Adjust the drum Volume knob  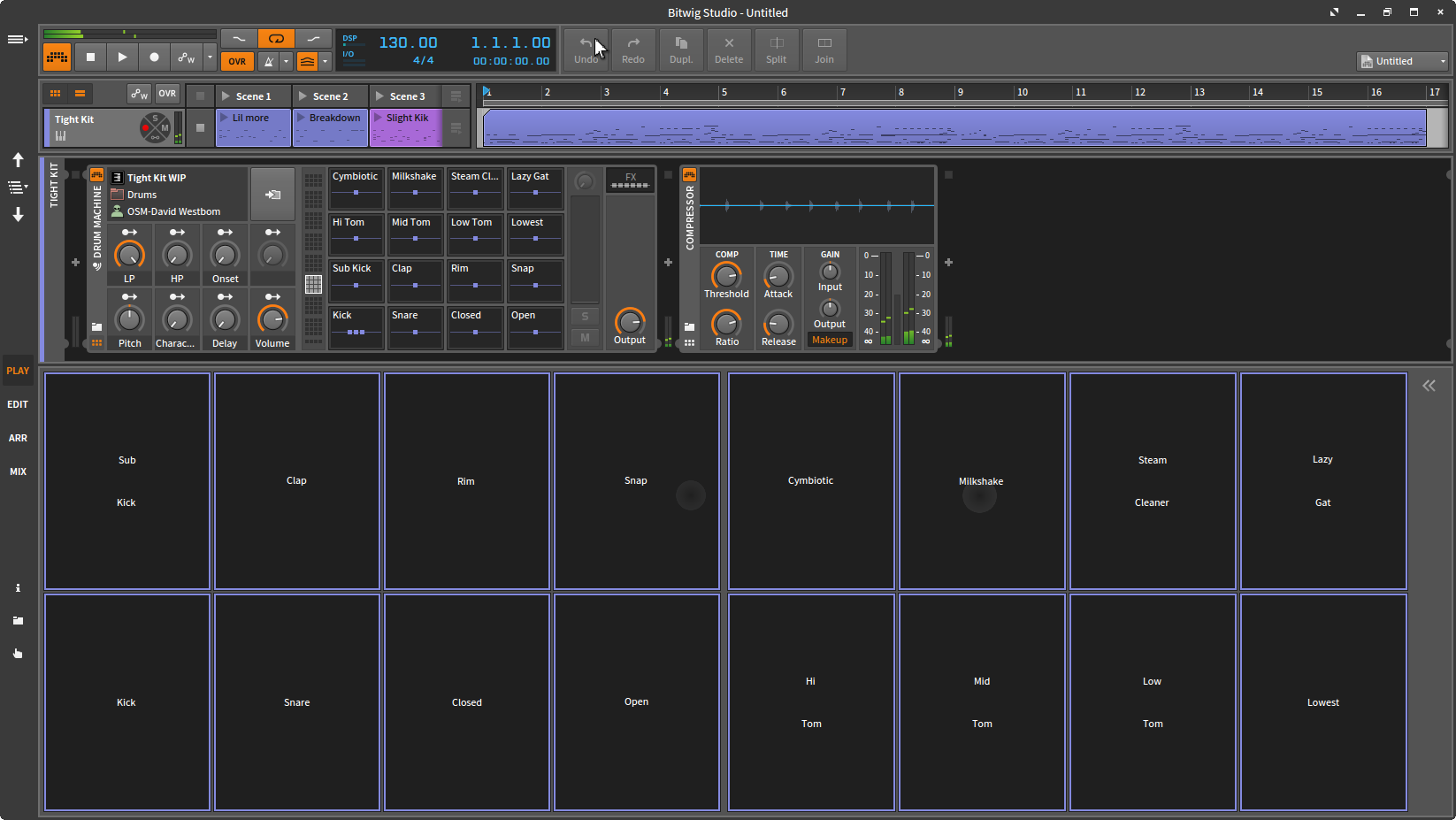(272, 319)
